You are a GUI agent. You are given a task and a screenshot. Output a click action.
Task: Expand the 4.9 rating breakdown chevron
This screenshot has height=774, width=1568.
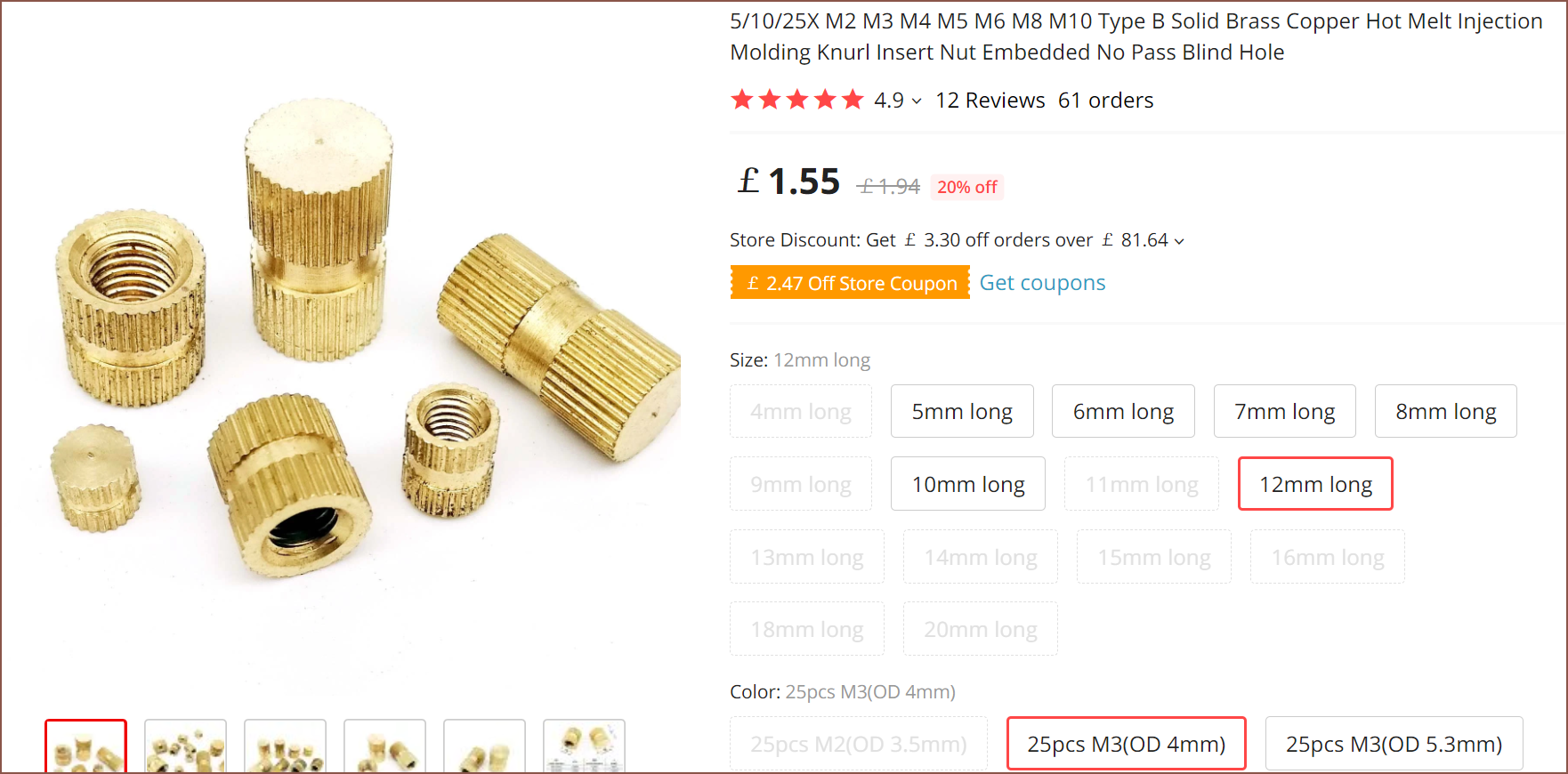917,101
